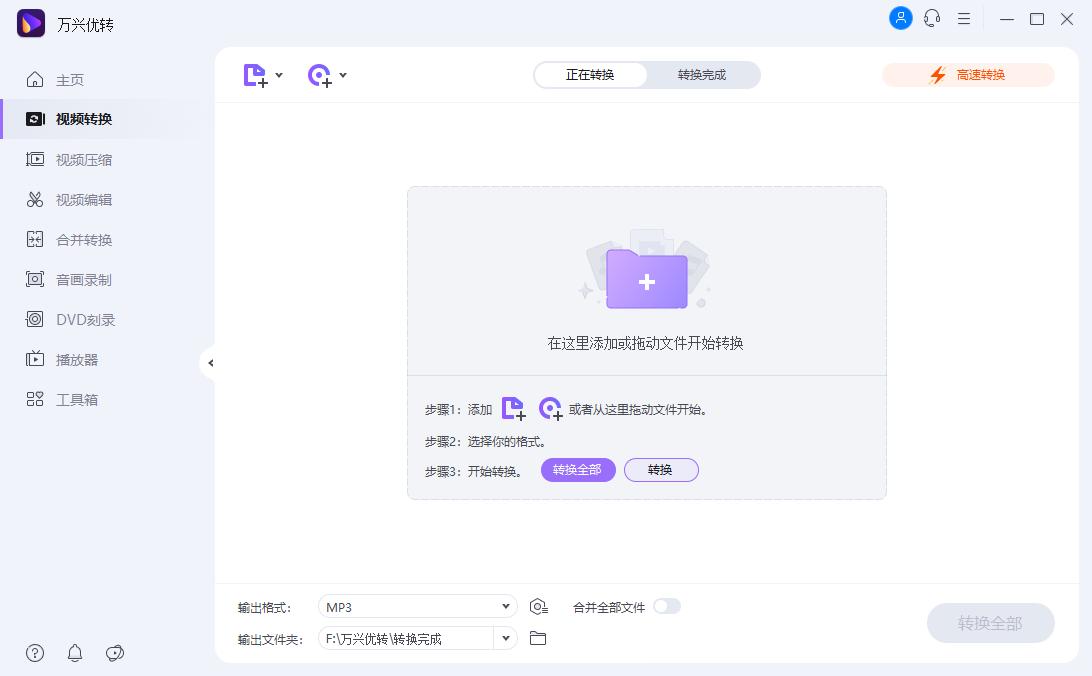
Task: Click the 转换 button in step 3
Action: pyautogui.click(x=661, y=470)
